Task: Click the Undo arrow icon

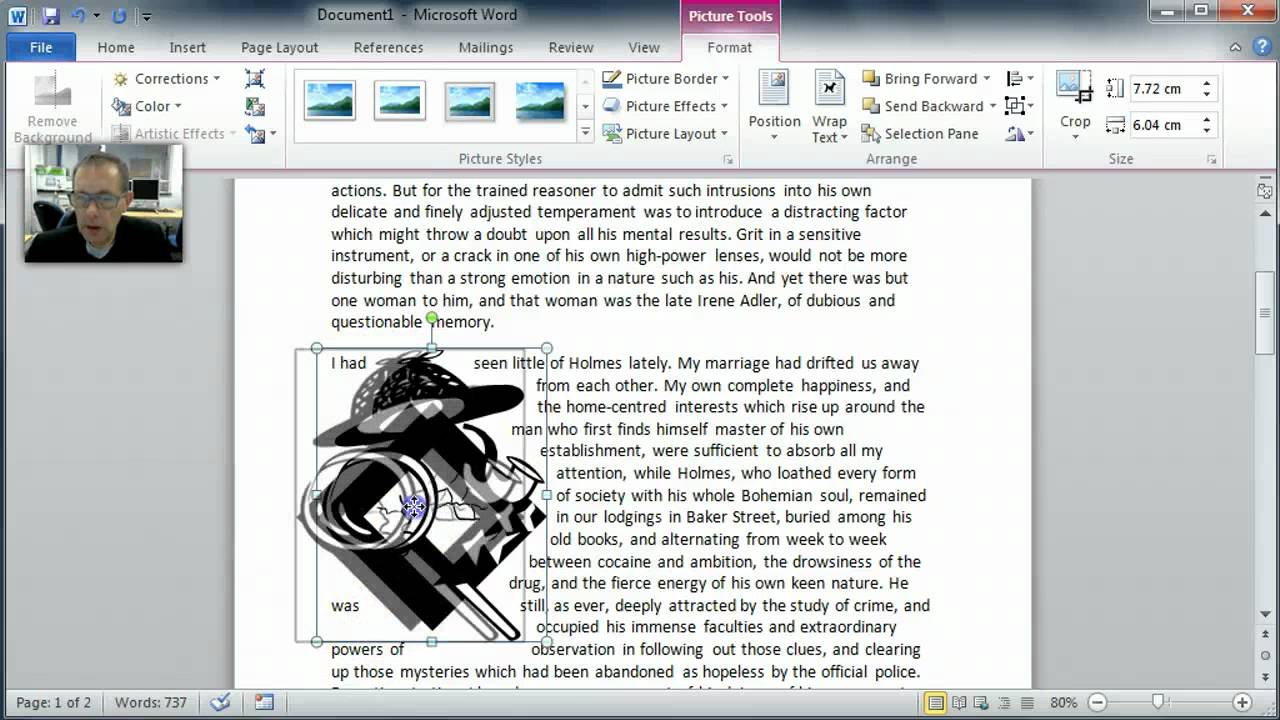Action: pyautogui.click(x=78, y=16)
